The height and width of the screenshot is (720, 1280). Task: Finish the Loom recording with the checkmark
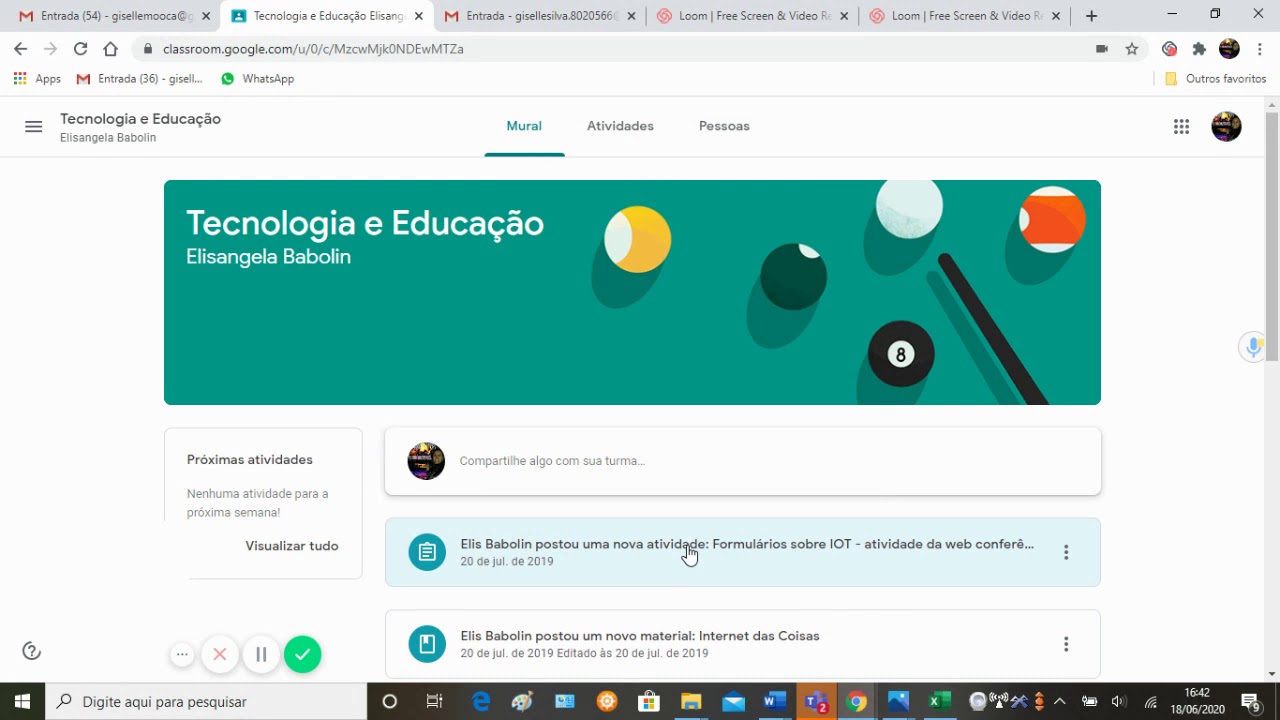pyautogui.click(x=302, y=655)
